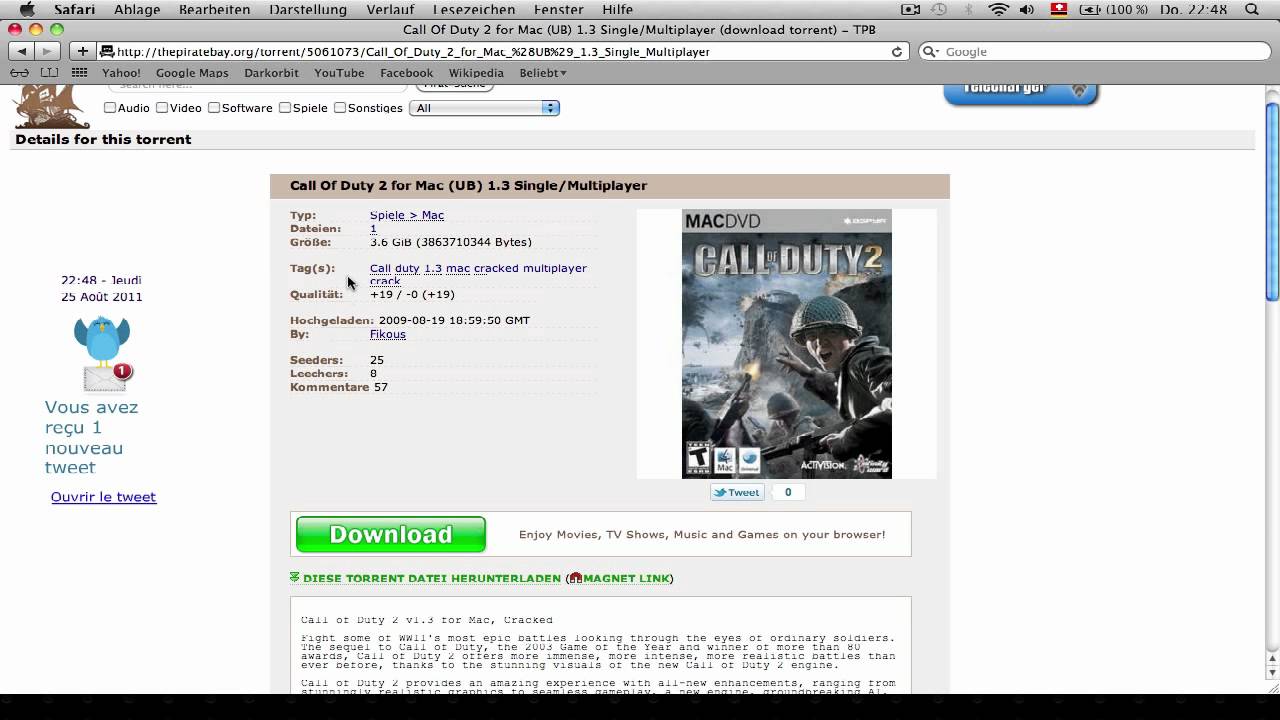The width and height of the screenshot is (1280, 720).
Task: Open the Apple menu
Action: pos(27,9)
